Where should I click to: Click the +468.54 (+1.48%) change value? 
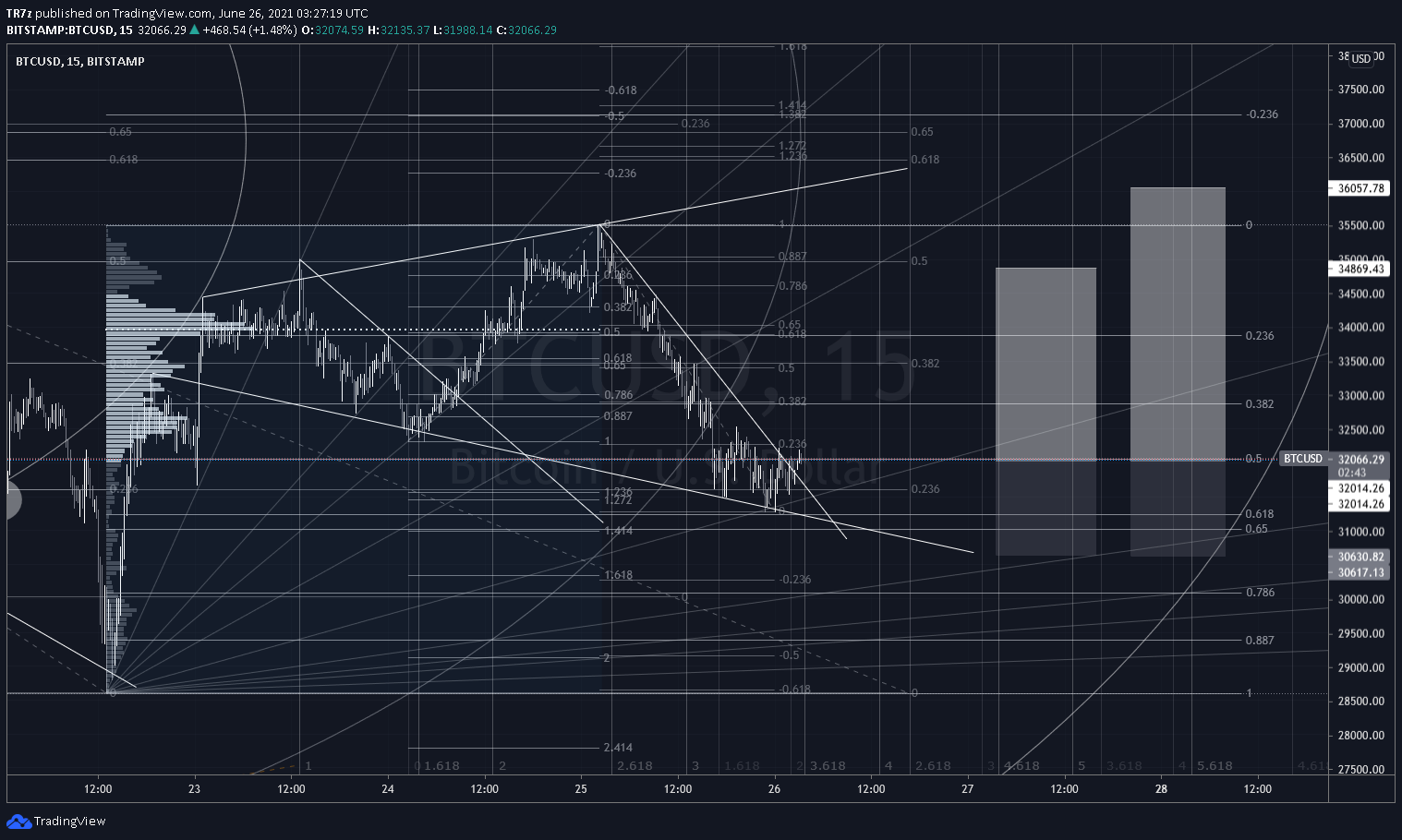[x=251, y=30]
